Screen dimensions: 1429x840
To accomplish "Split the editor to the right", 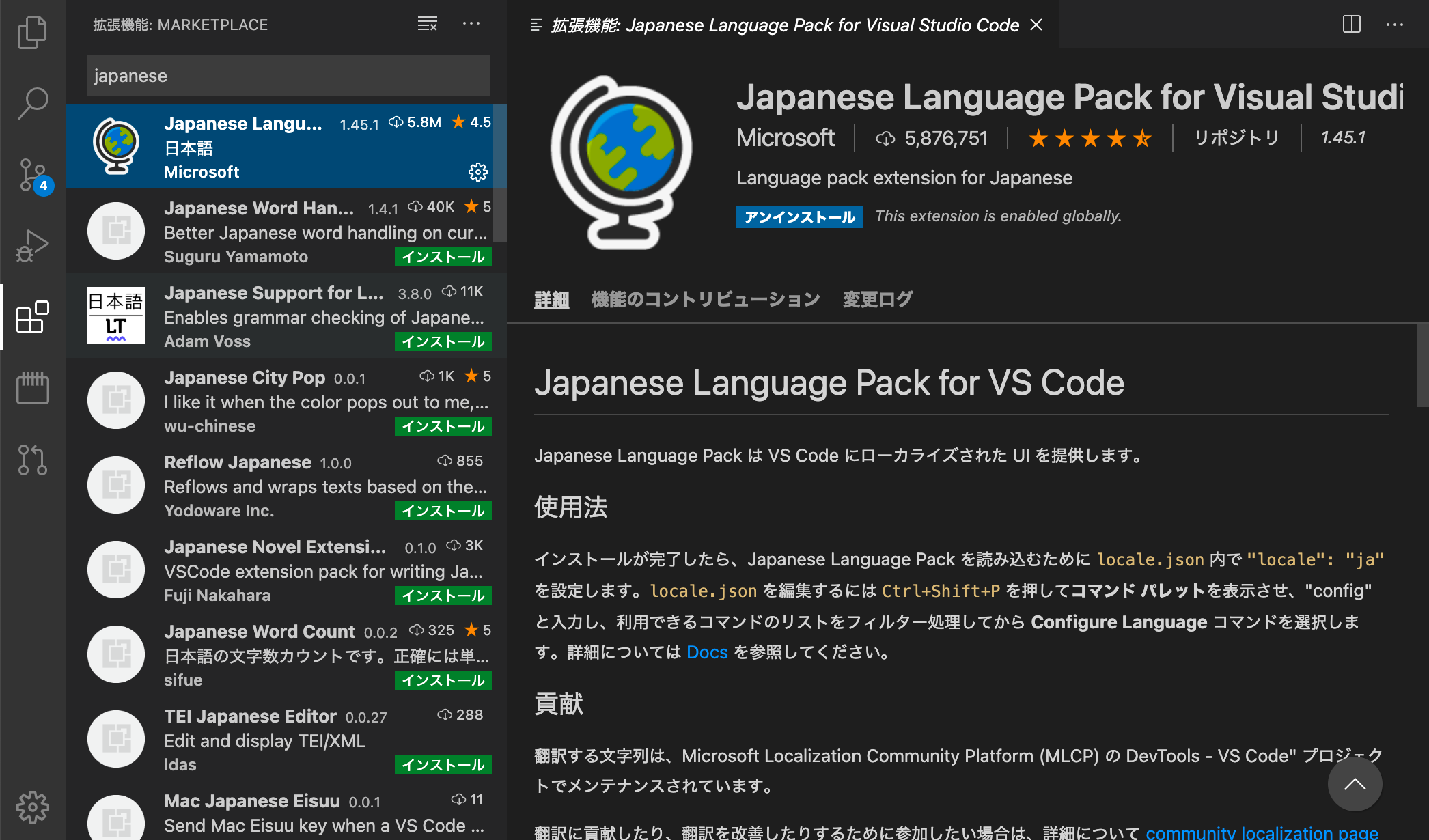I will click(1352, 25).
